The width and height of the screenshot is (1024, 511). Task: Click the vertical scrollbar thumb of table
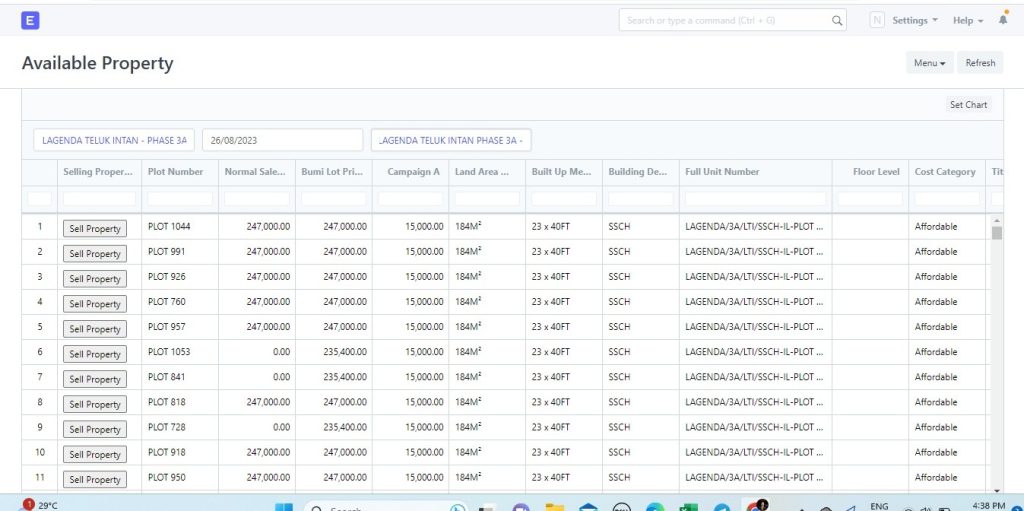(996, 233)
